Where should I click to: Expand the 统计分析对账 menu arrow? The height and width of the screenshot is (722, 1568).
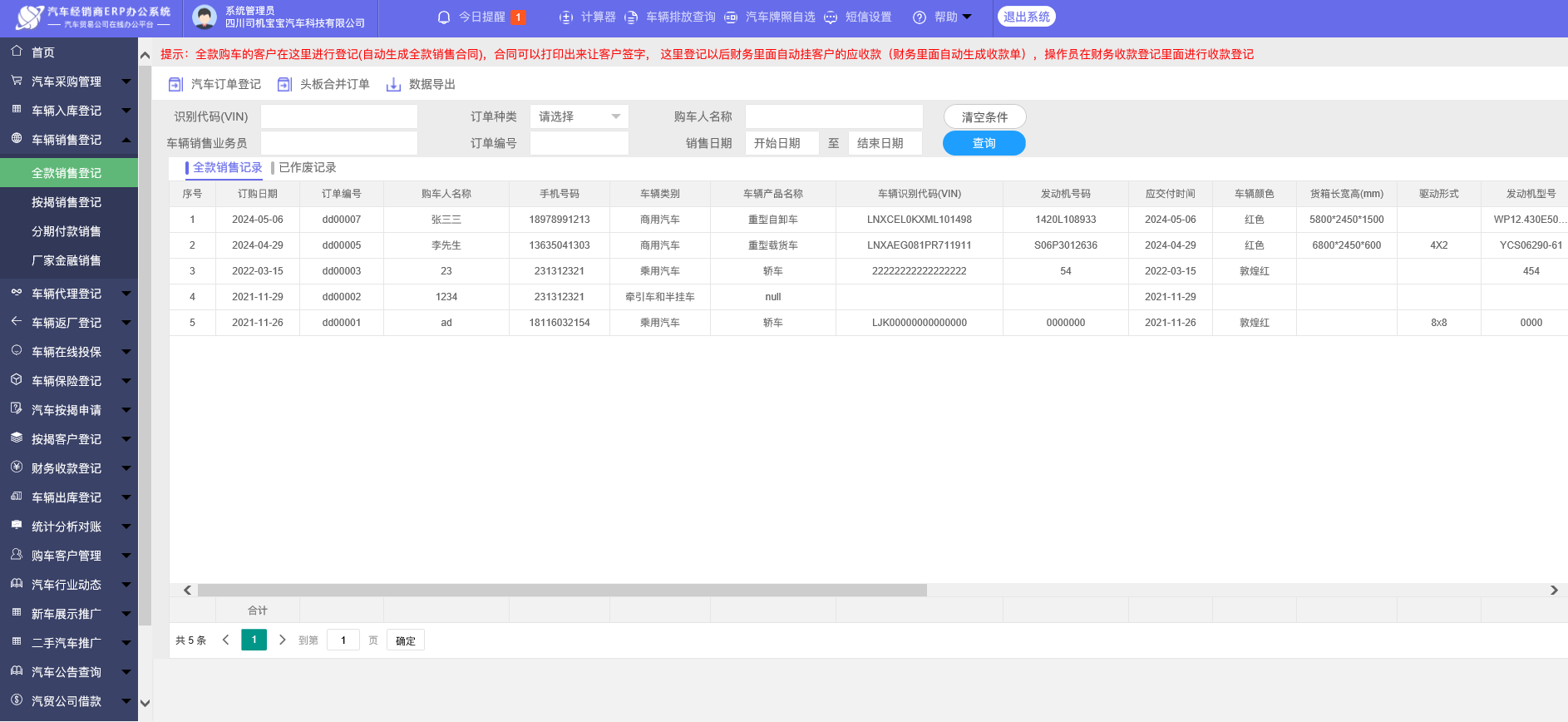point(126,526)
